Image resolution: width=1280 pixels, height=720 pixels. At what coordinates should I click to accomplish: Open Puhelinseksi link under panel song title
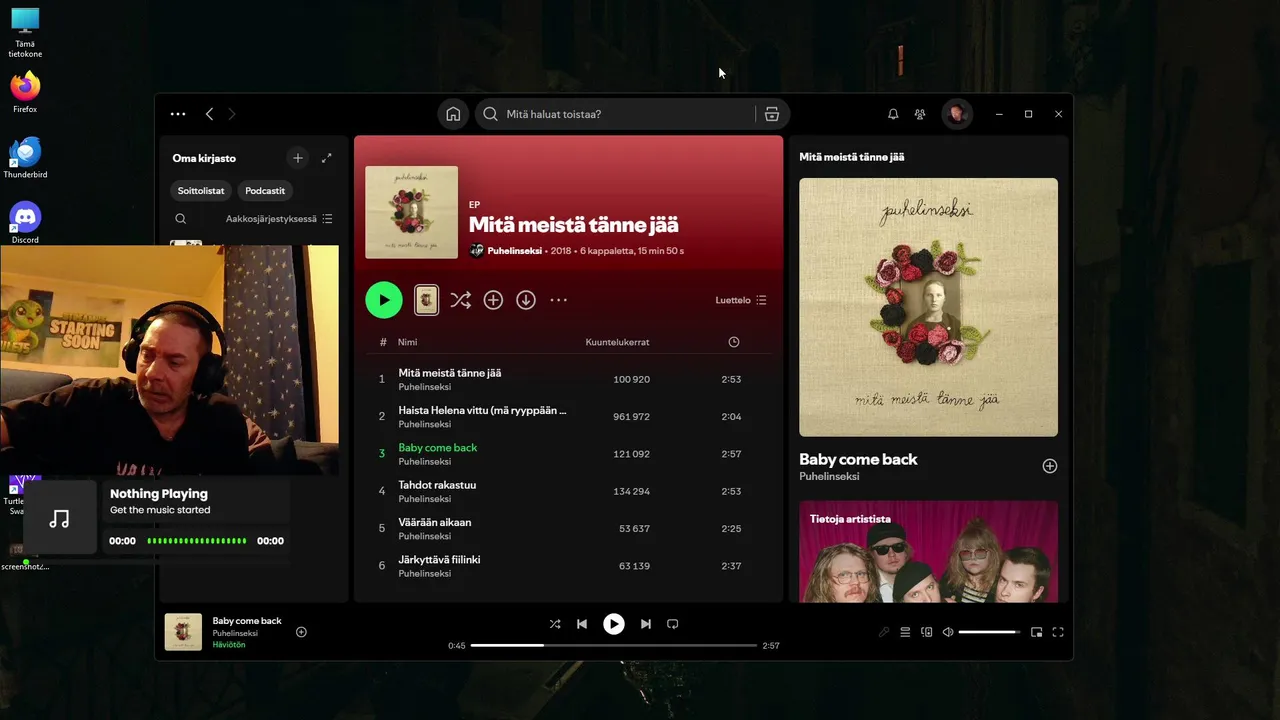tap(829, 477)
